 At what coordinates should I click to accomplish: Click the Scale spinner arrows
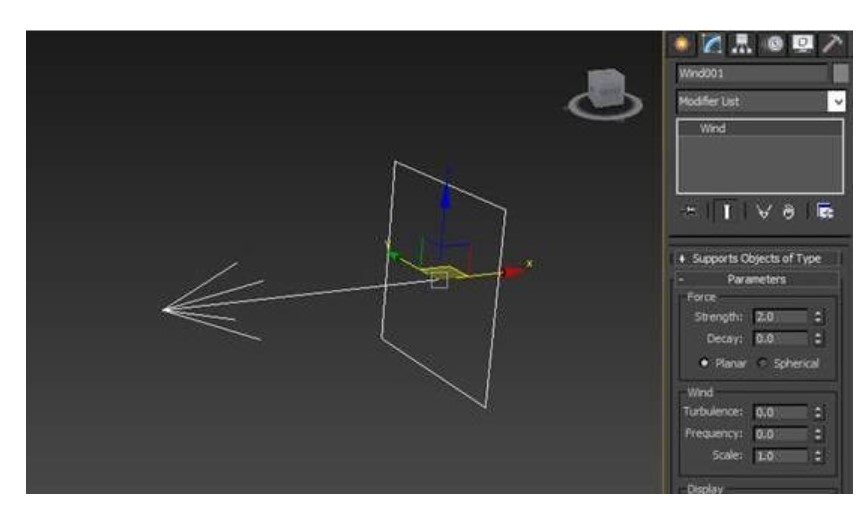(x=818, y=455)
